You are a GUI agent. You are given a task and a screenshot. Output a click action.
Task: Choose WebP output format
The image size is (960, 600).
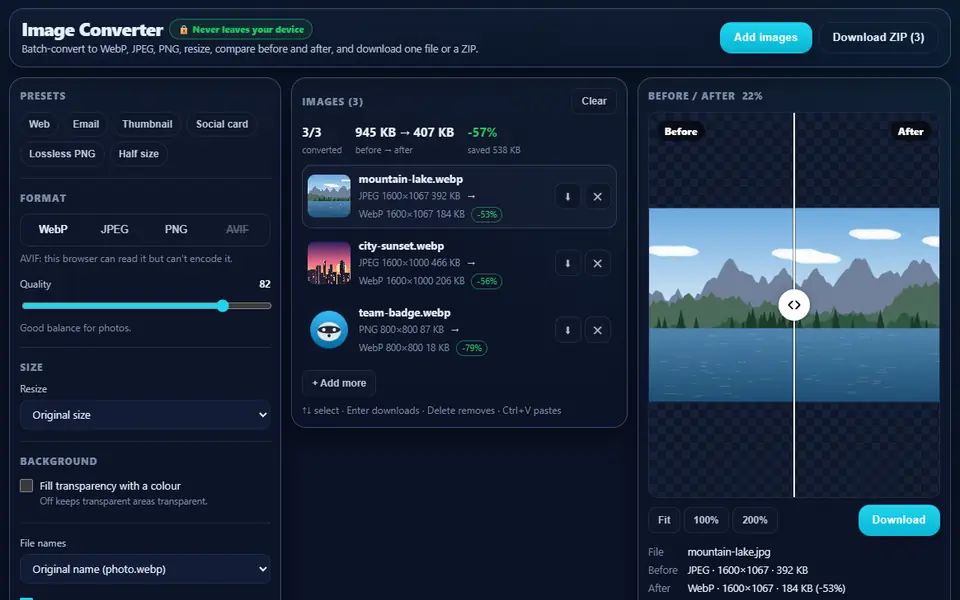pos(53,230)
